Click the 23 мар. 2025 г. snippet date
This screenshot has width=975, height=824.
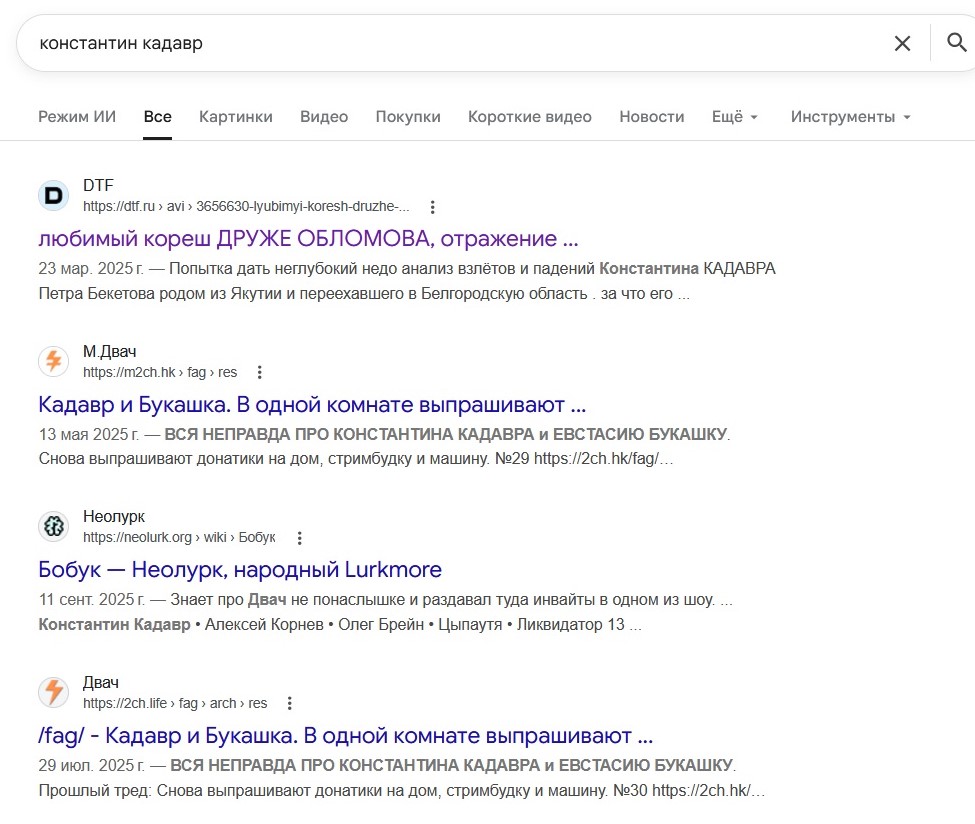point(91,269)
